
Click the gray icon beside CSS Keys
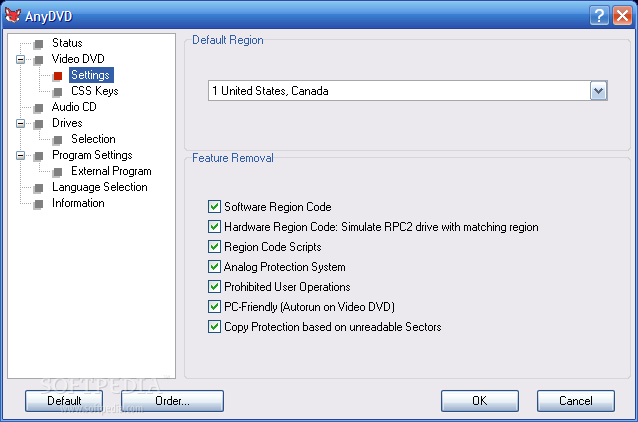pyautogui.click(x=58, y=91)
